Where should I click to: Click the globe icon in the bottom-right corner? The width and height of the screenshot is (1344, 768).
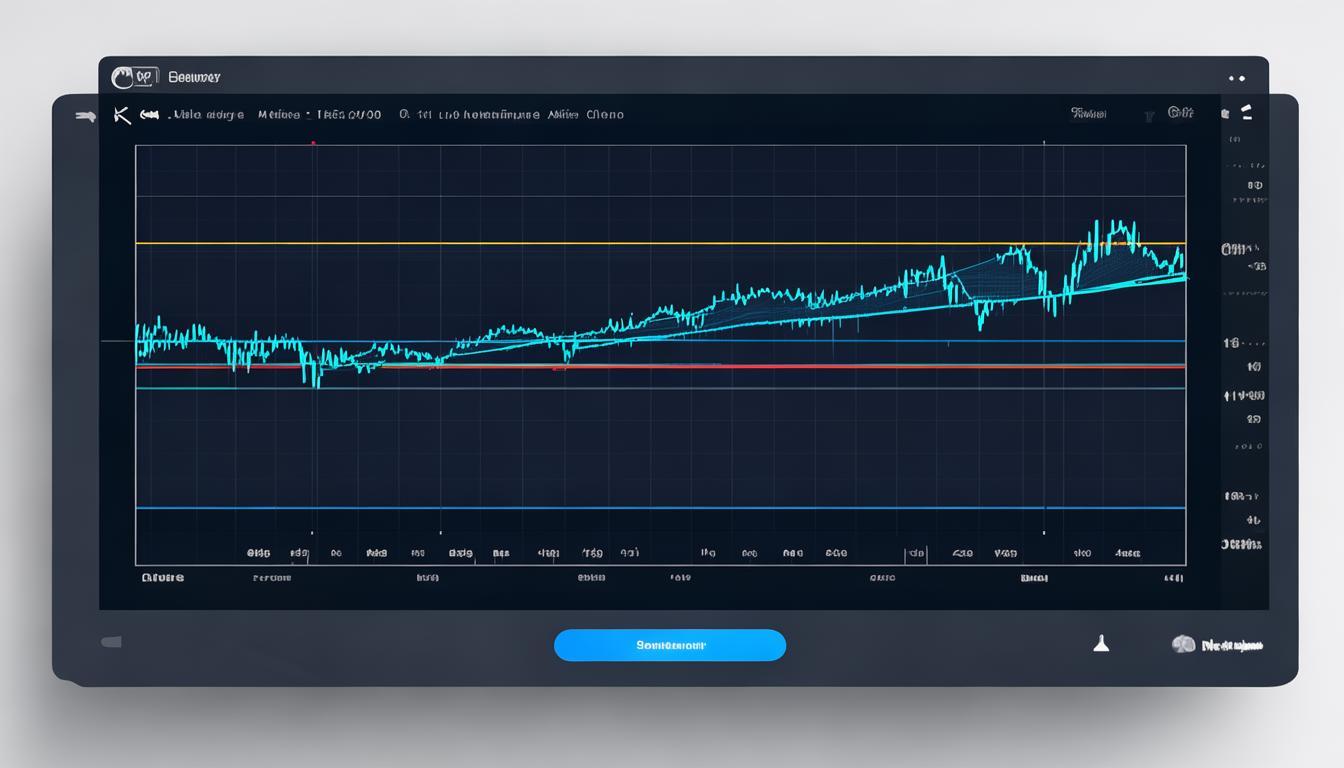tap(1183, 645)
